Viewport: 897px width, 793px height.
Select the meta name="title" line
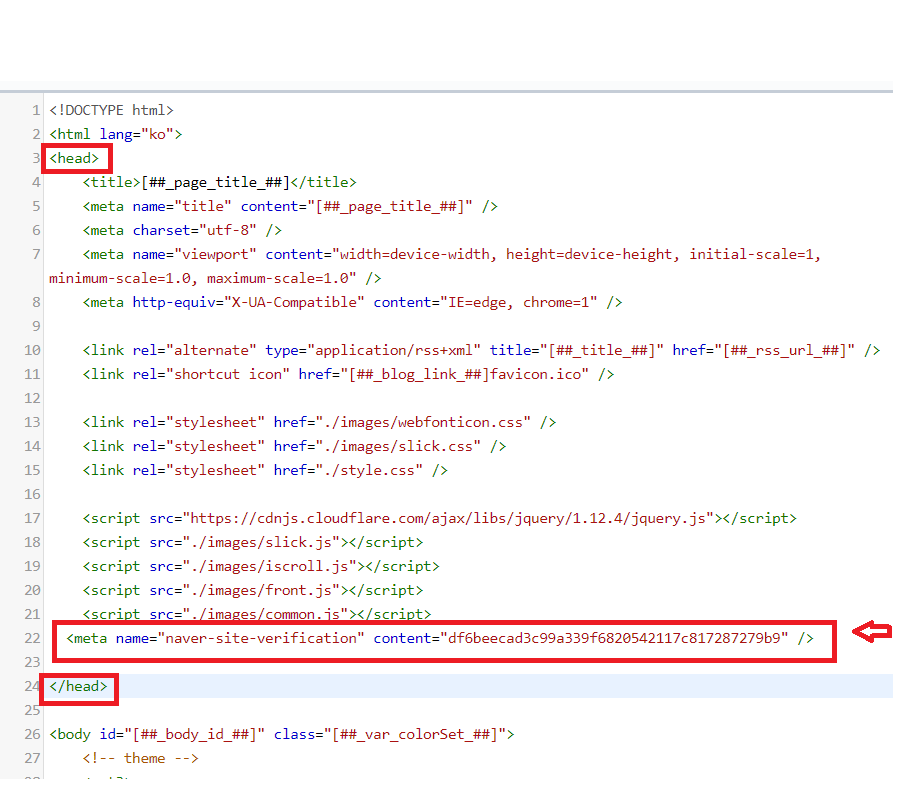click(290, 206)
